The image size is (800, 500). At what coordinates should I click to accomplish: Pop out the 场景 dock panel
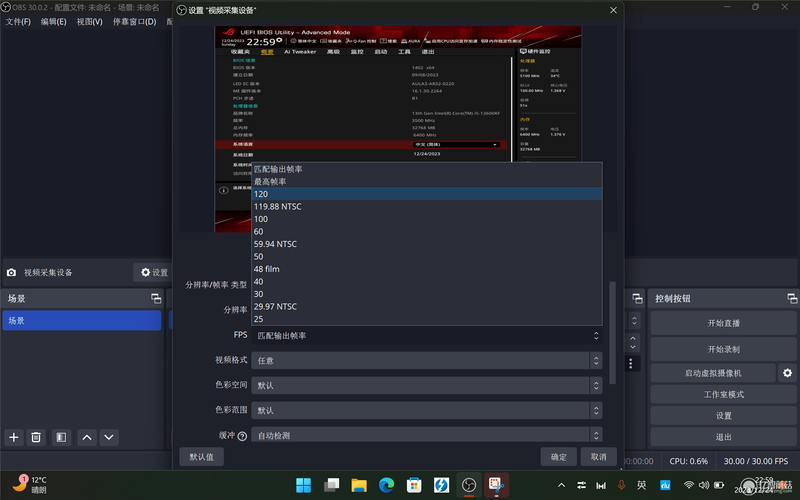tap(156, 298)
